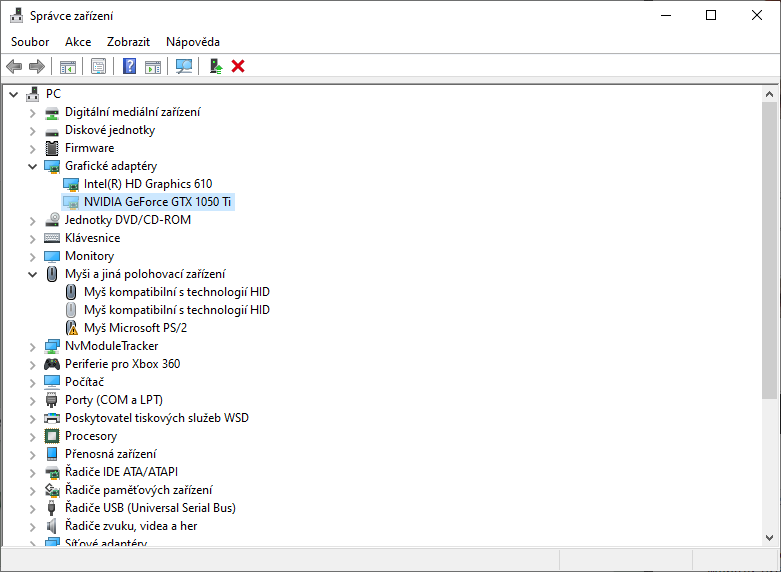Click the vertical scrollbar thumb

point(769,250)
